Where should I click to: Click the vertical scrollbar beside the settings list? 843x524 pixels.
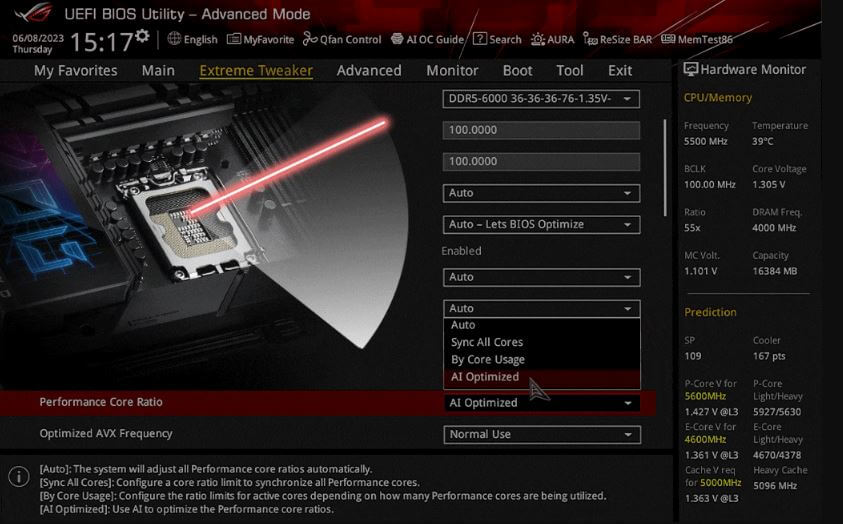pyautogui.click(x=665, y=168)
